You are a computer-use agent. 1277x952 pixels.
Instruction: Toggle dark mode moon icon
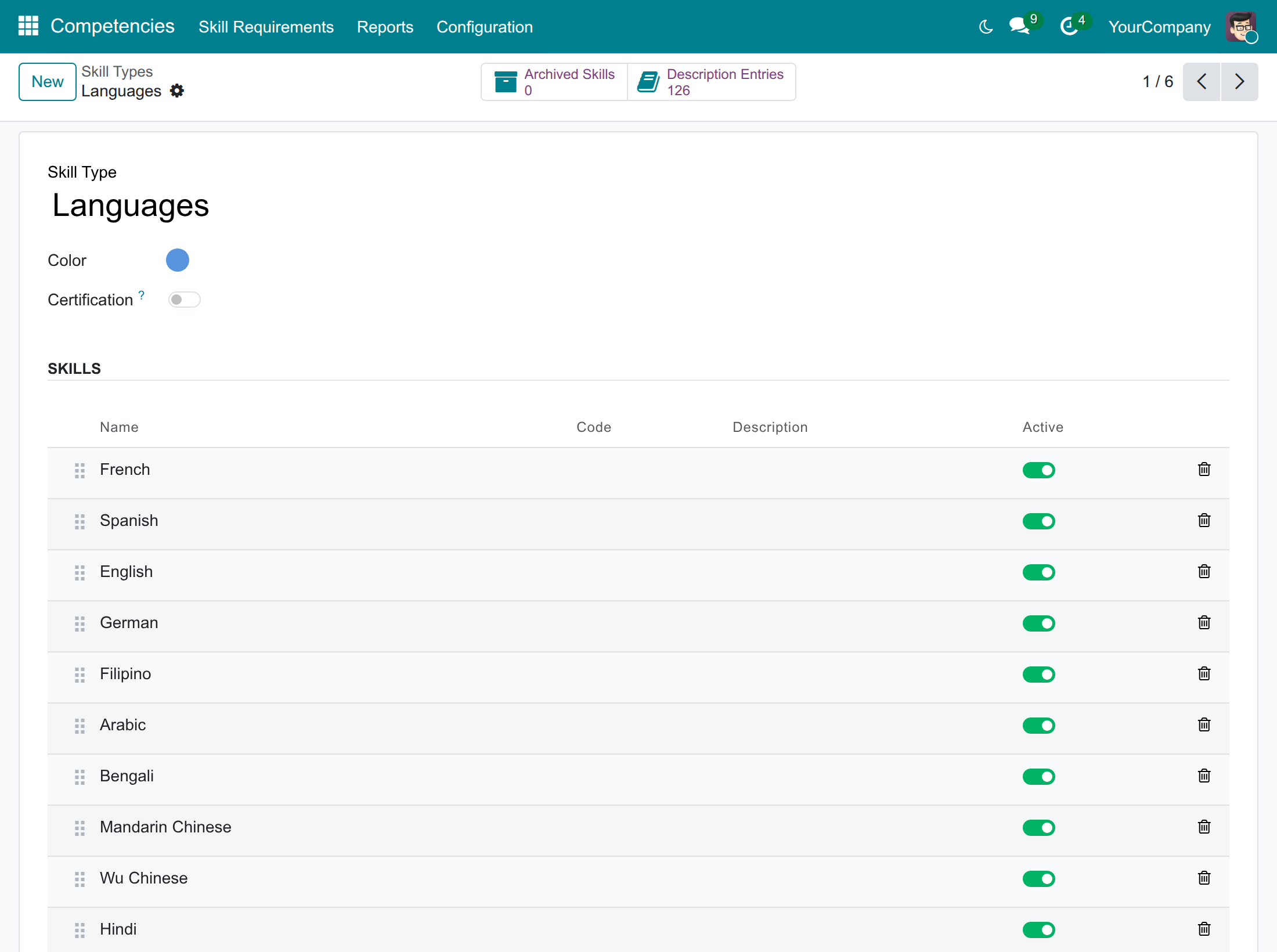pyautogui.click(x=986, y=27)
